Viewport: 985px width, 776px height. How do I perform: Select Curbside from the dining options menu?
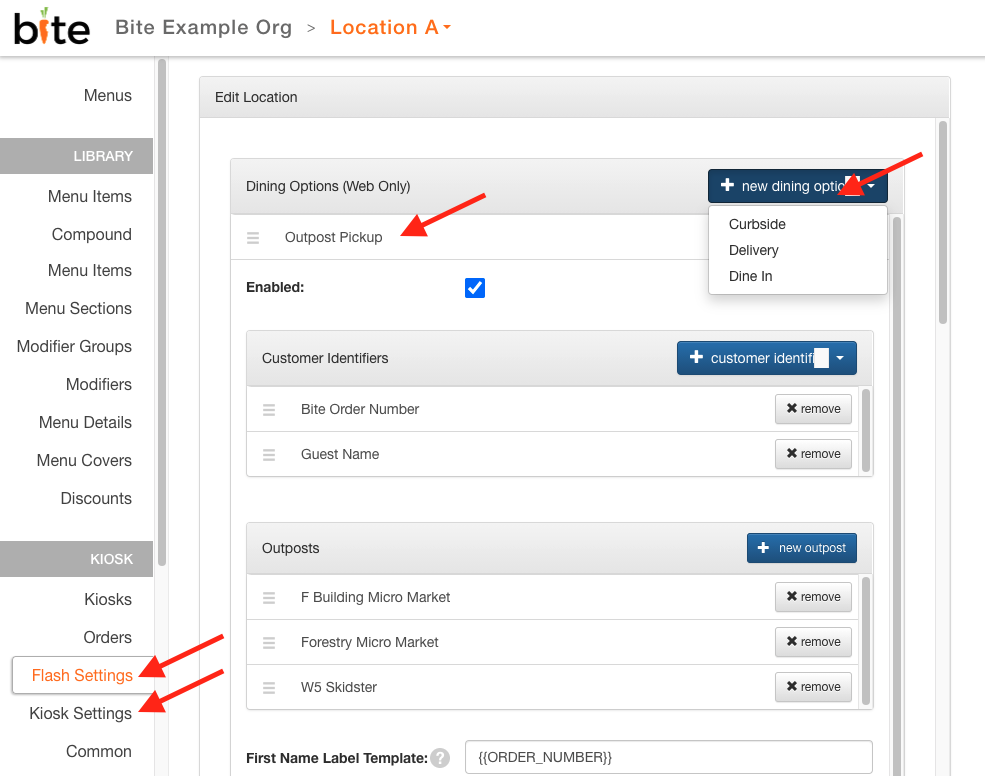click(757, 224)
